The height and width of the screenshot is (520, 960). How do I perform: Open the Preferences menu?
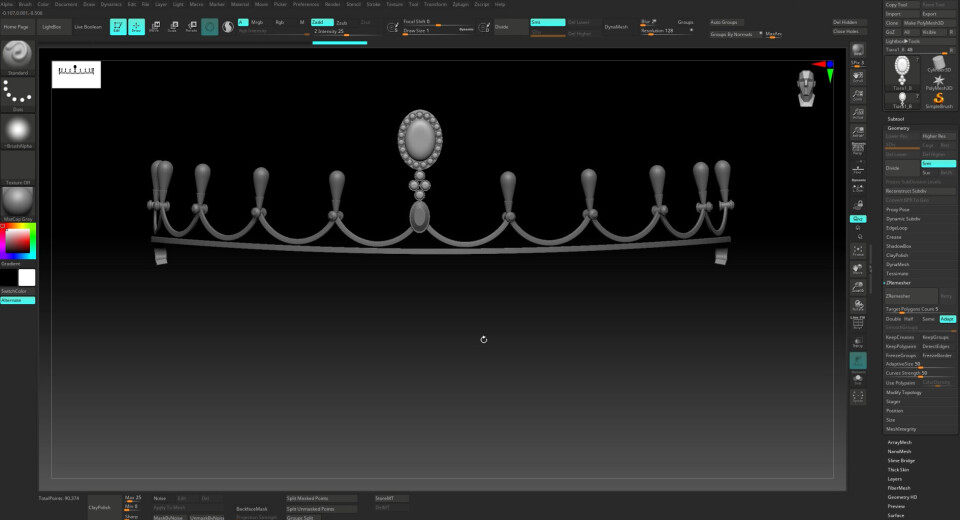click(x=305, y=4)
